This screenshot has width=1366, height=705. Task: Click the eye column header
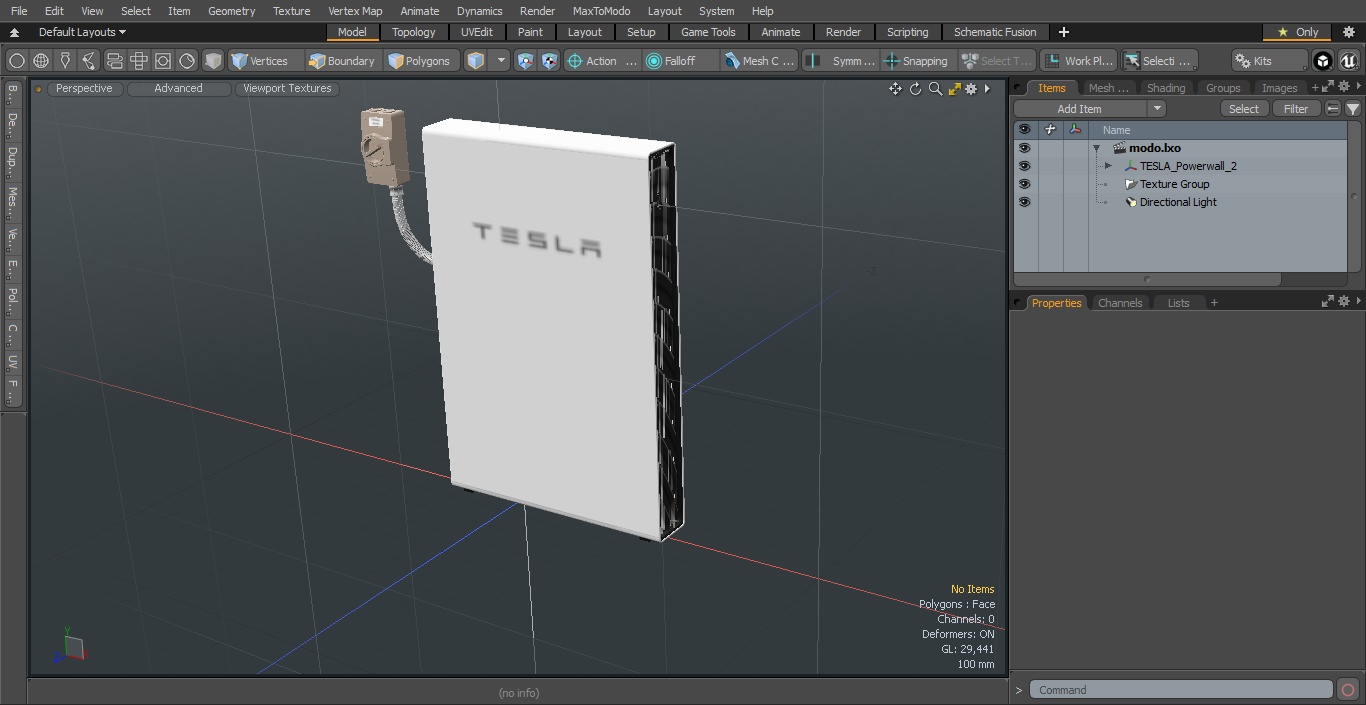(1024, 130)
